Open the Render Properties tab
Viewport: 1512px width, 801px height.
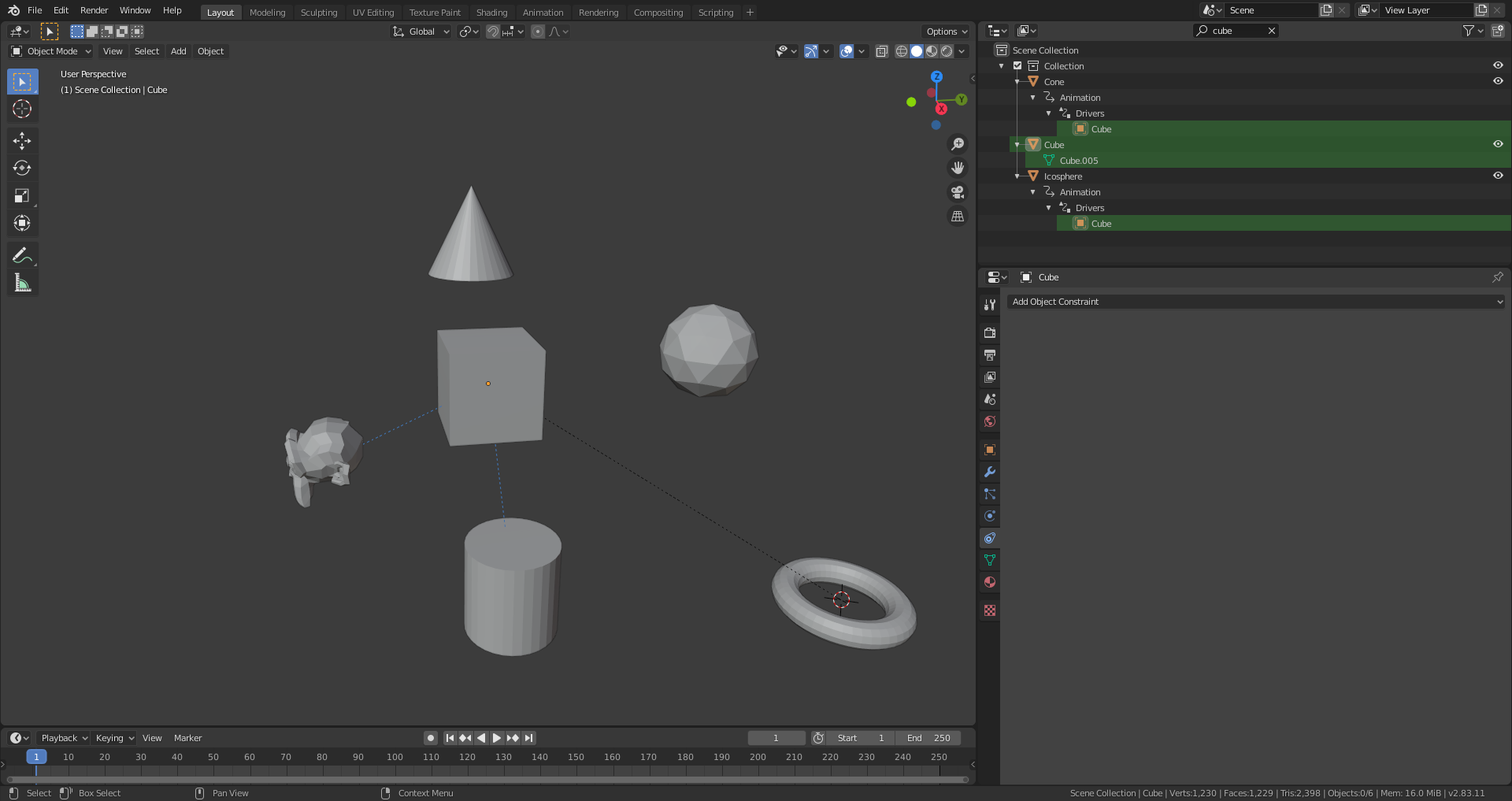pos(988,332)
